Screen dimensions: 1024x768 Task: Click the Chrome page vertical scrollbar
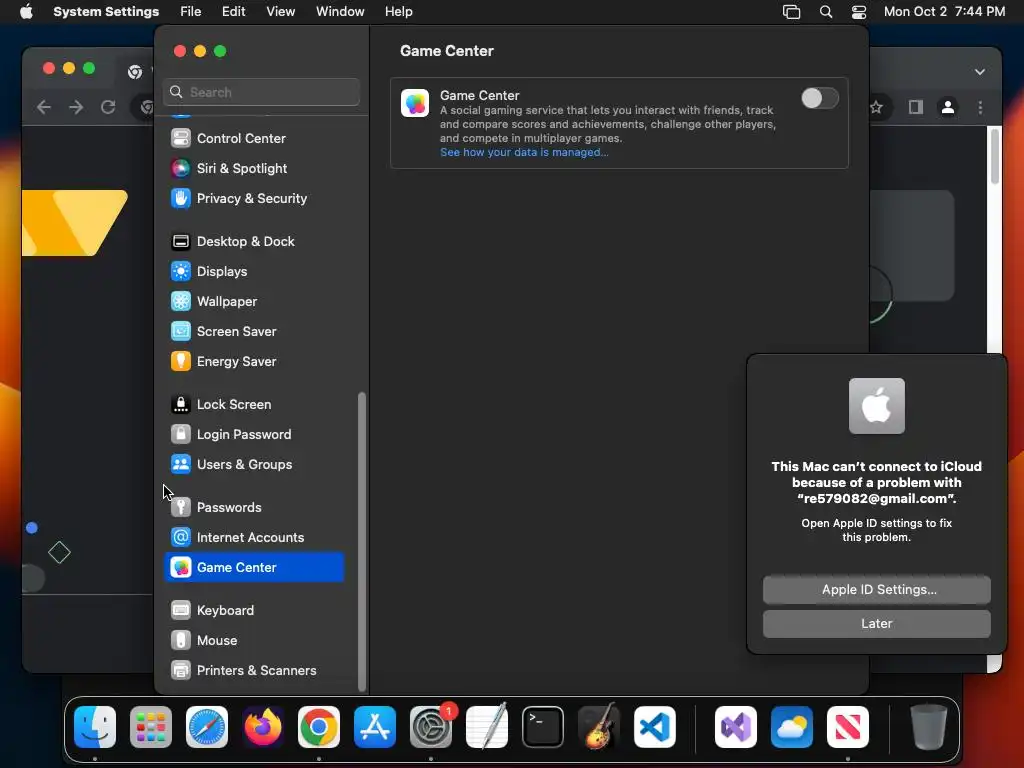click(995, 157)
